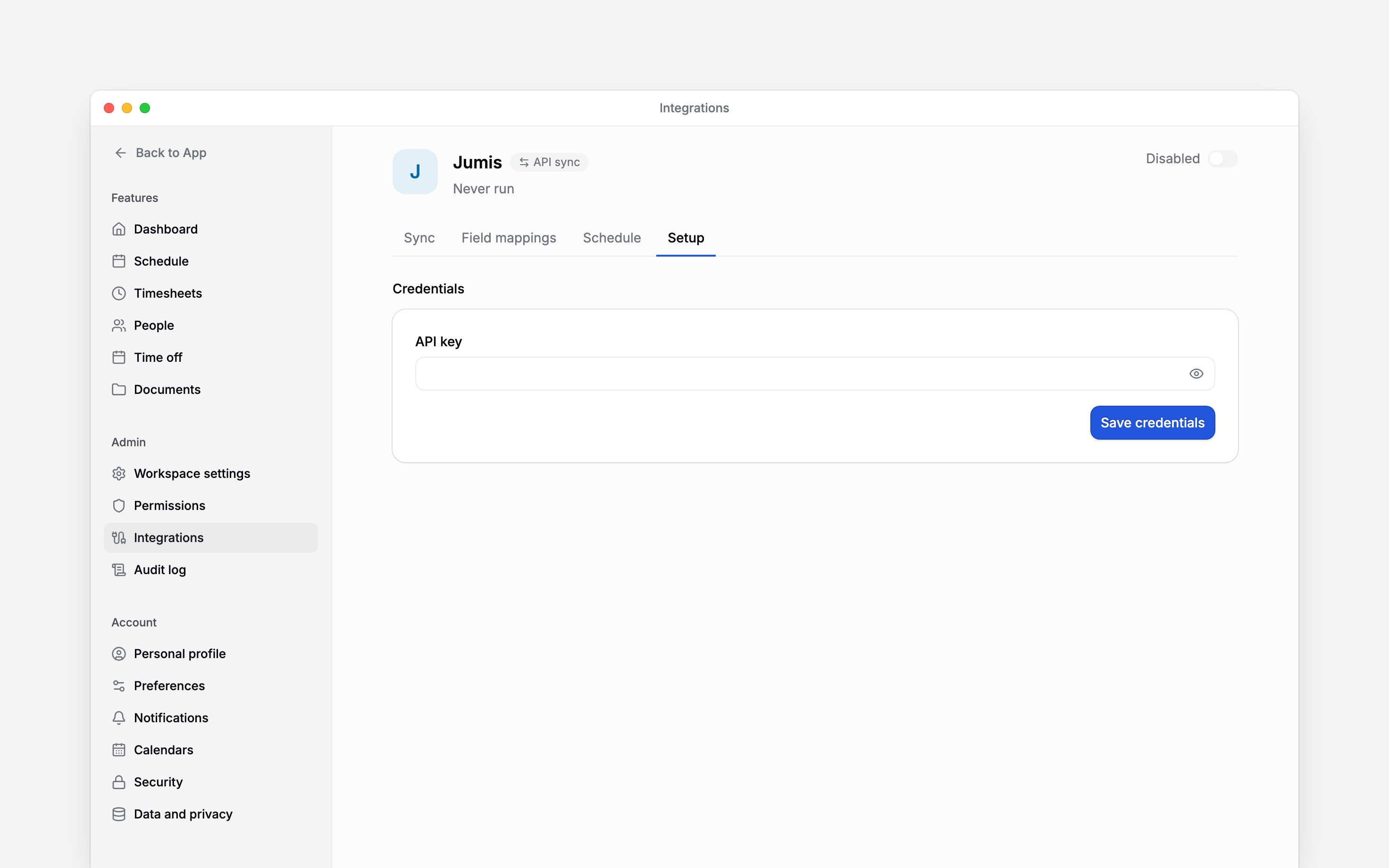Viewport: 1389px width, 868px height.
Task: Click the Permissions shield icon
Action: [x=119, y=506]
